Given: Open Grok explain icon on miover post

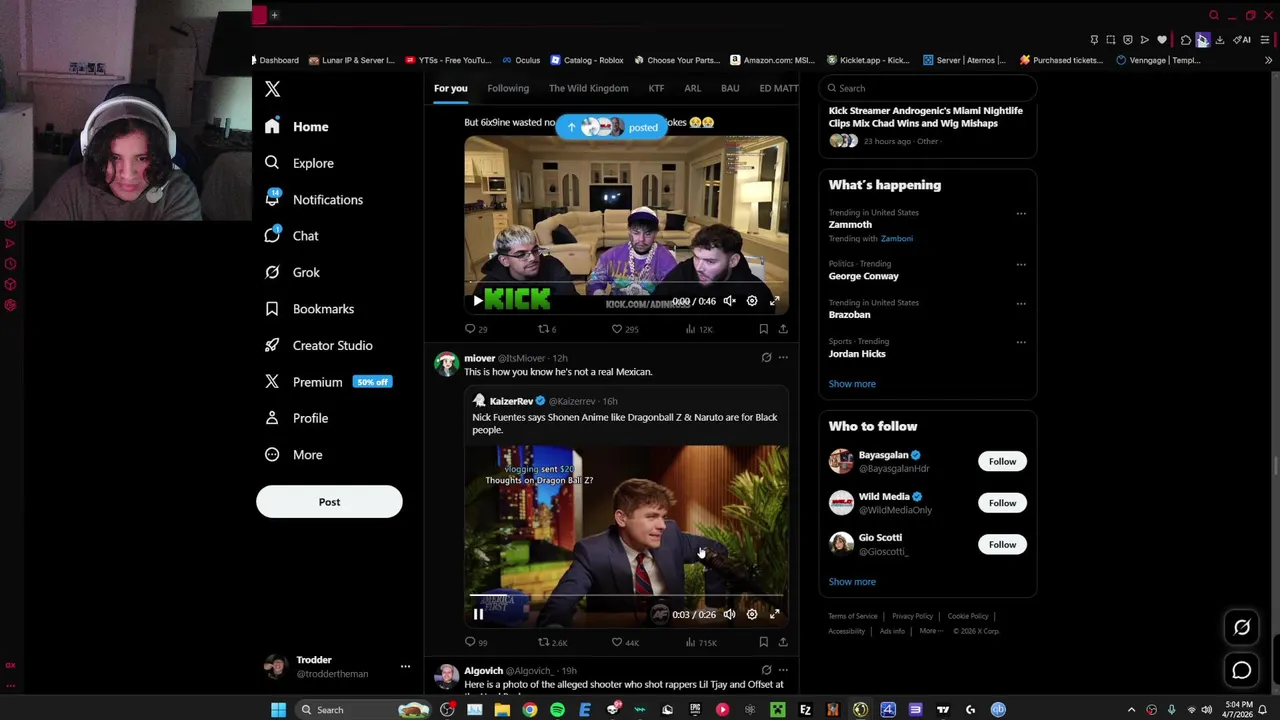Looking at the screenshot, I should 766,357.
